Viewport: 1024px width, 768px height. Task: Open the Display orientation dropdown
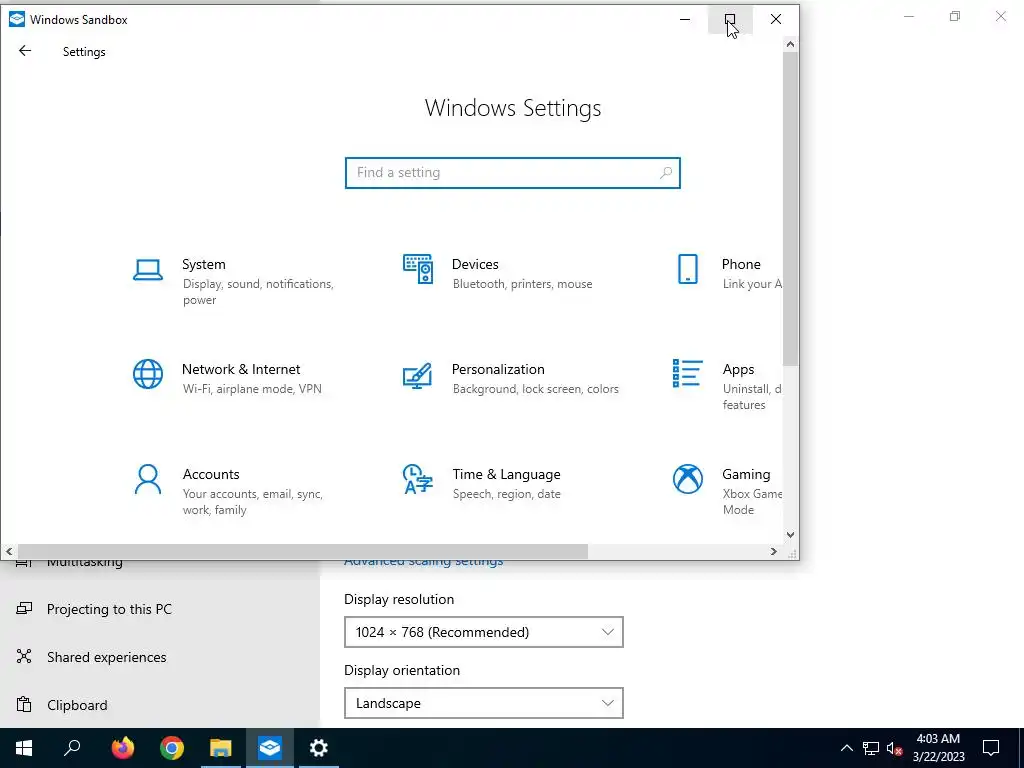tap(484, 703)
